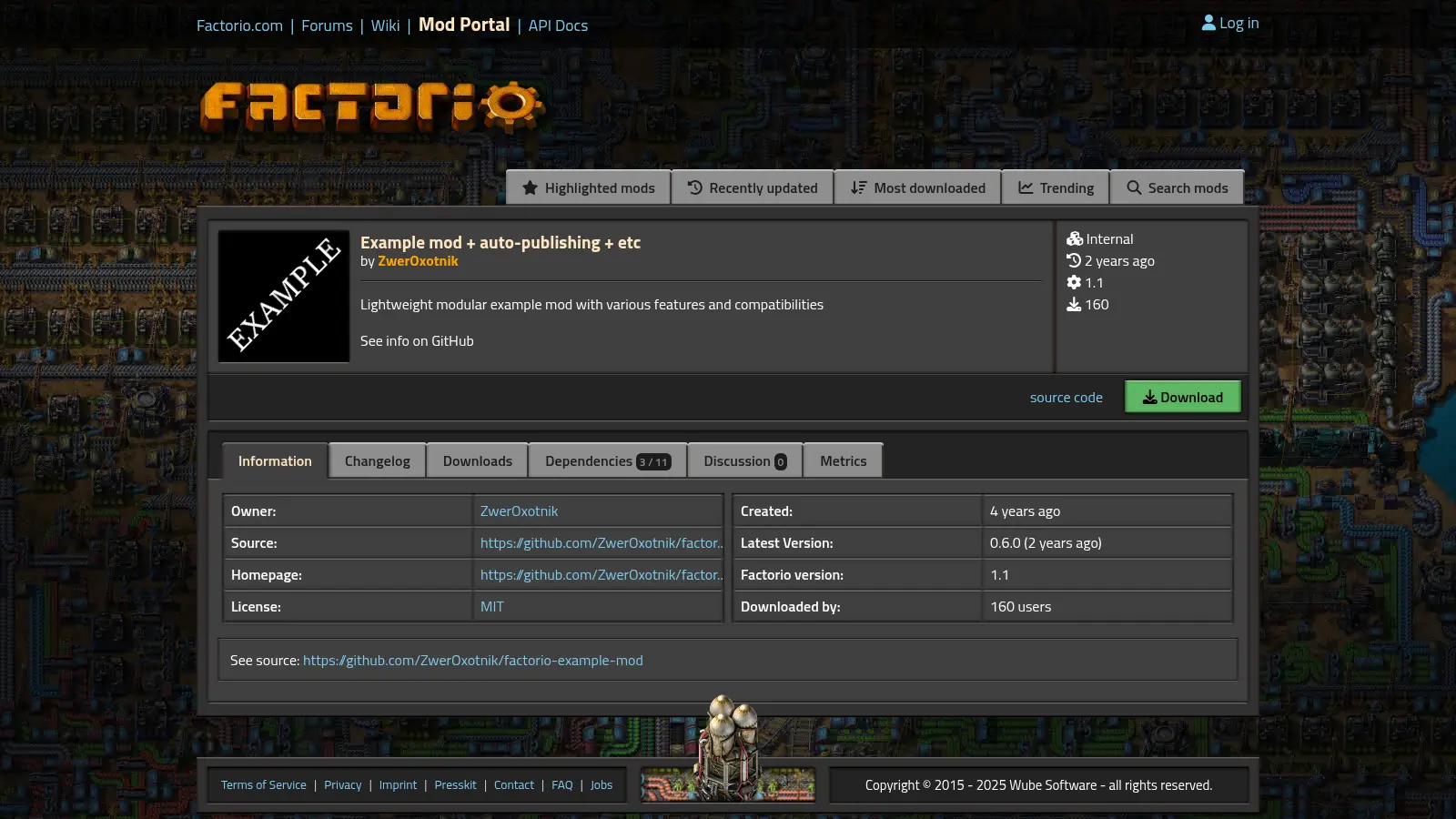Open the API Docs link
Image resolution: width=1456 pixels, height=819 pixels.
click(558, 25)
